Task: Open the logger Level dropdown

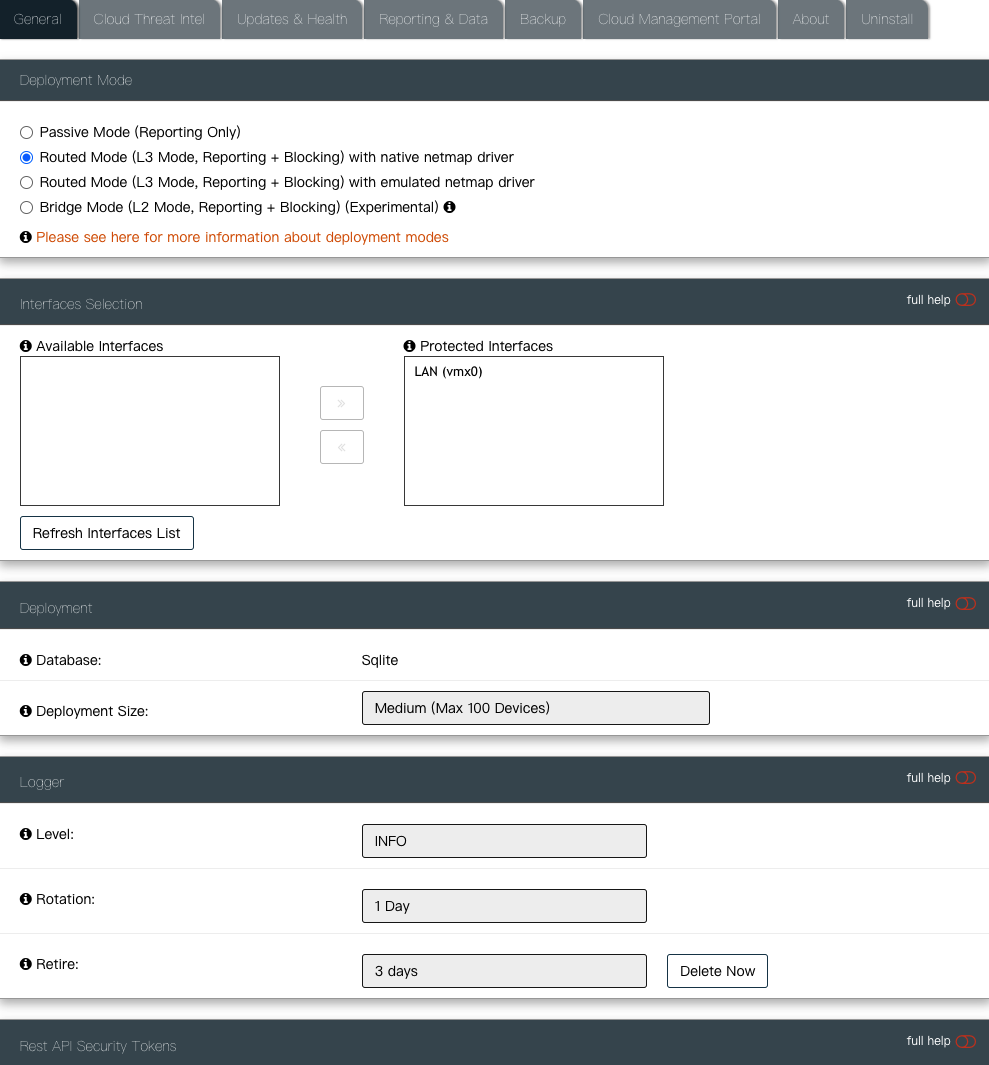Action: (504, 841)
